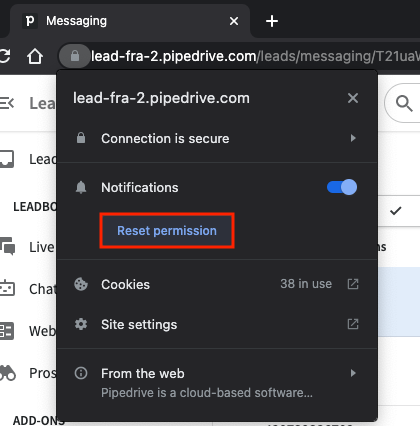The image size is (420, 426).
Task: Go to the browser home page
Action: pyautogui.click(x=35, y=56)
